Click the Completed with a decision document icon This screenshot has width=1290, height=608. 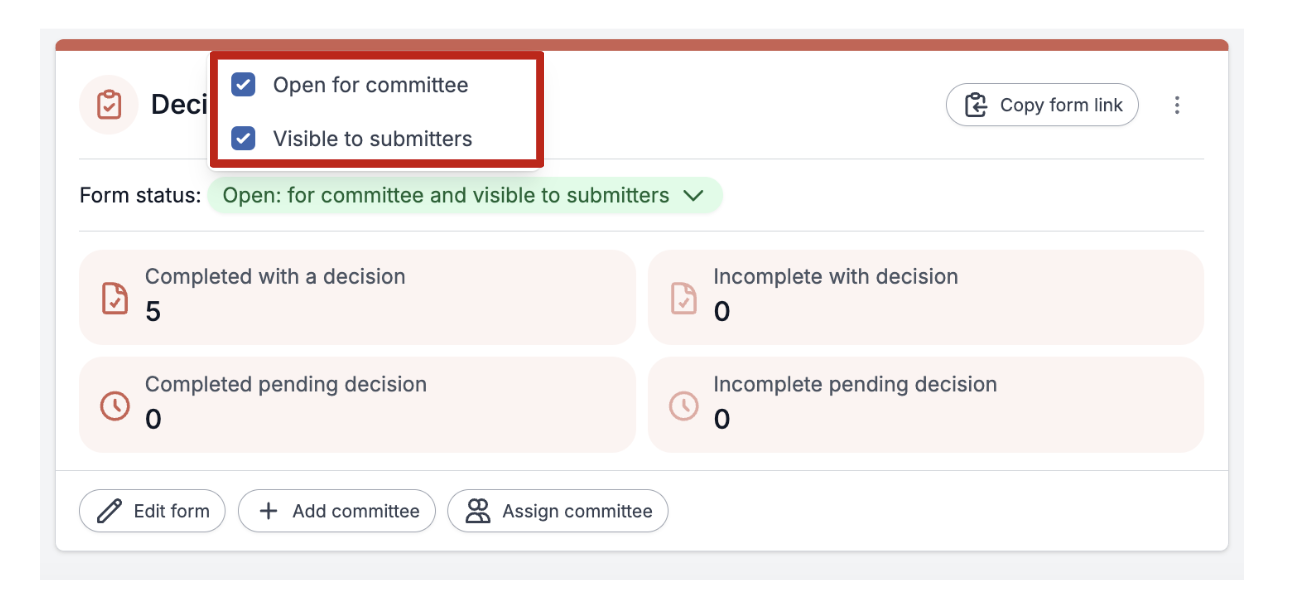click(x=115, y=297)
